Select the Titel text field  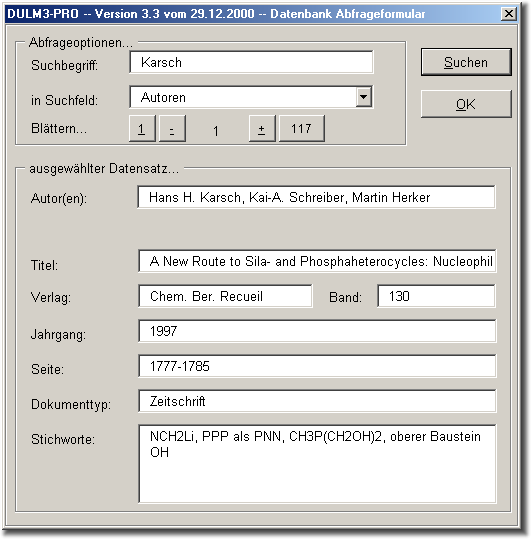317,261
